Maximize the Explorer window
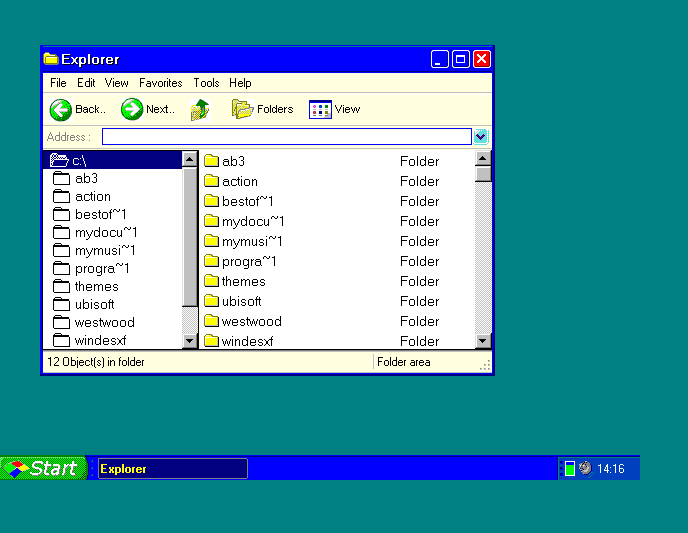Screen dimensions: 688x533 (461, 59)
